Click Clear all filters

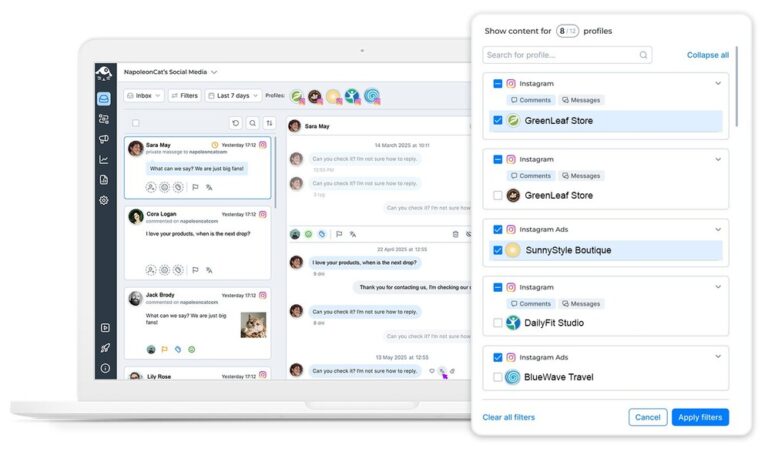tap(508, 417)
